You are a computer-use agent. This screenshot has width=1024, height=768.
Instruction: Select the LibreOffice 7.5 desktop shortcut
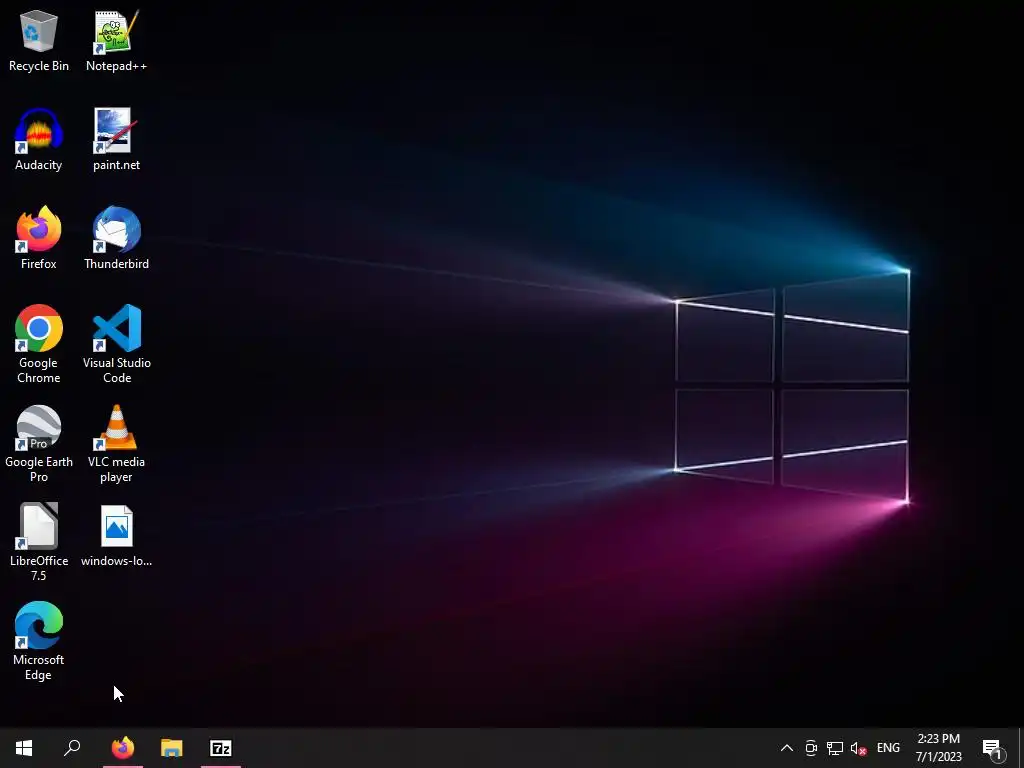tap(39, 542)
